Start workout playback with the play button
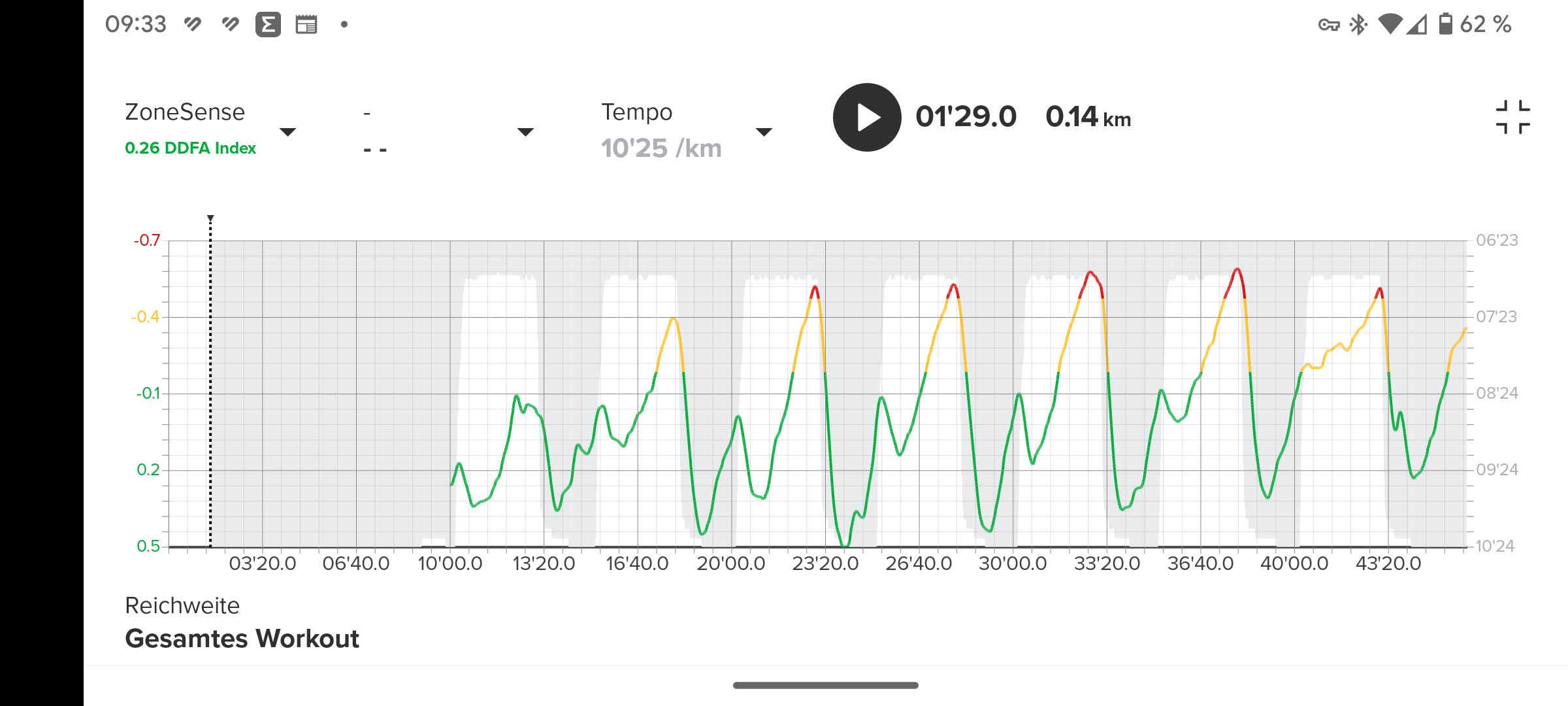The width and height of the screenshot is (1568, 706). coord(867,118)
